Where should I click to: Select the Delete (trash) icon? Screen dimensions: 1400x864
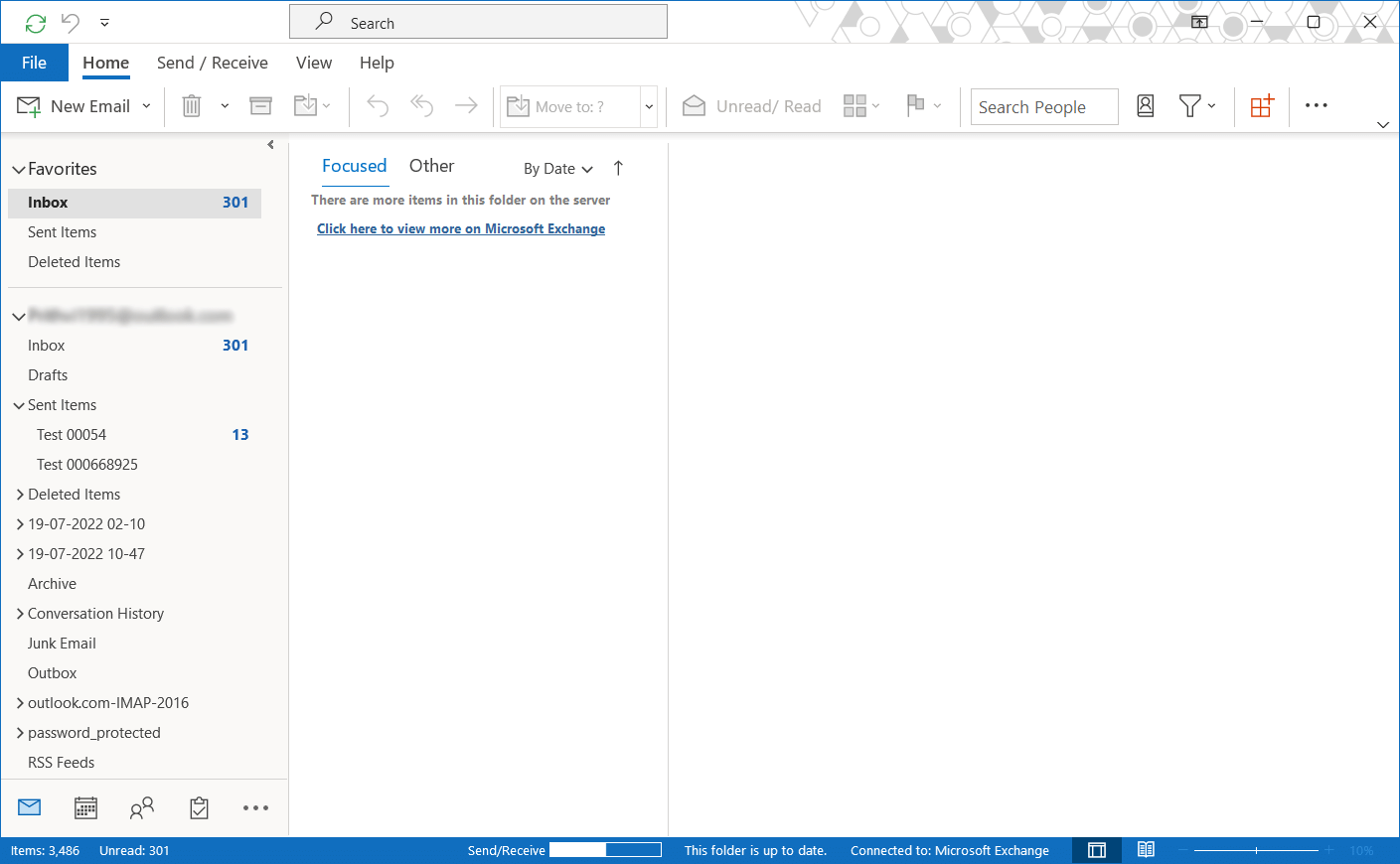[191, 105]
